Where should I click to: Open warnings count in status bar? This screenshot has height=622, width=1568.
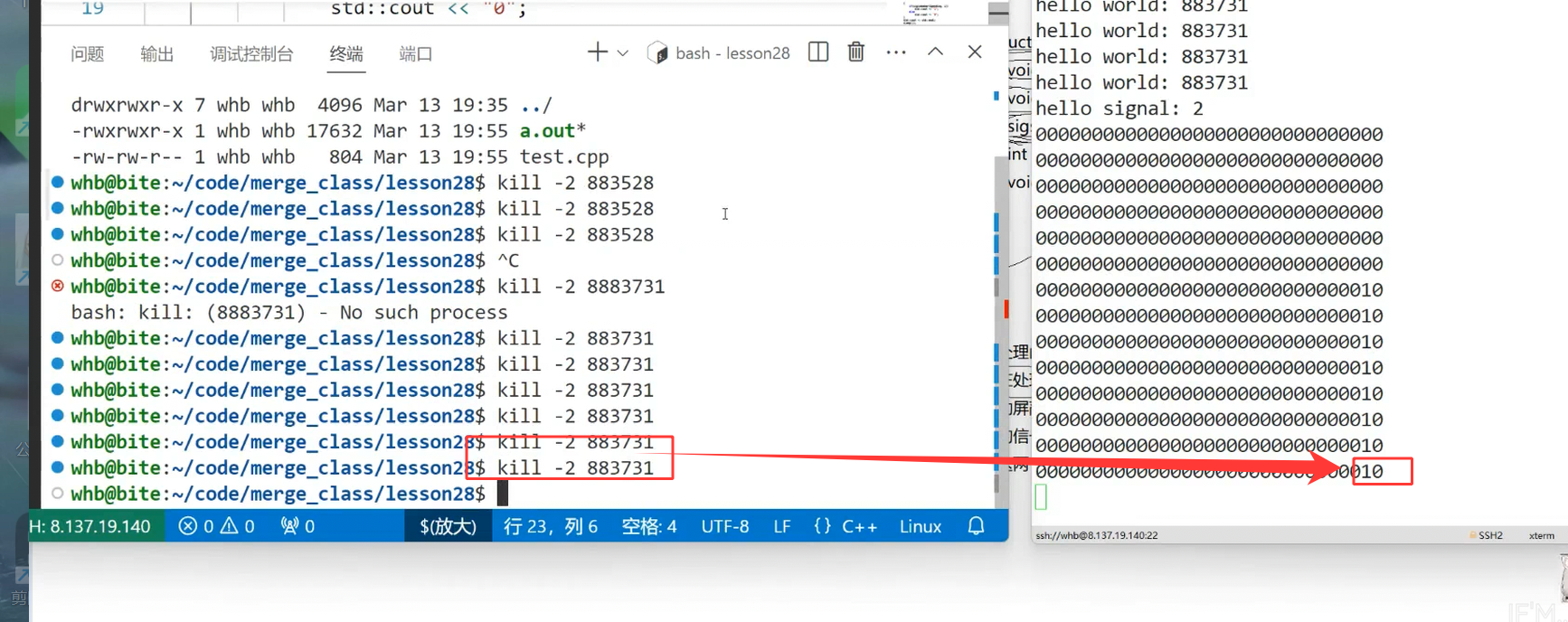coord(238,526)
